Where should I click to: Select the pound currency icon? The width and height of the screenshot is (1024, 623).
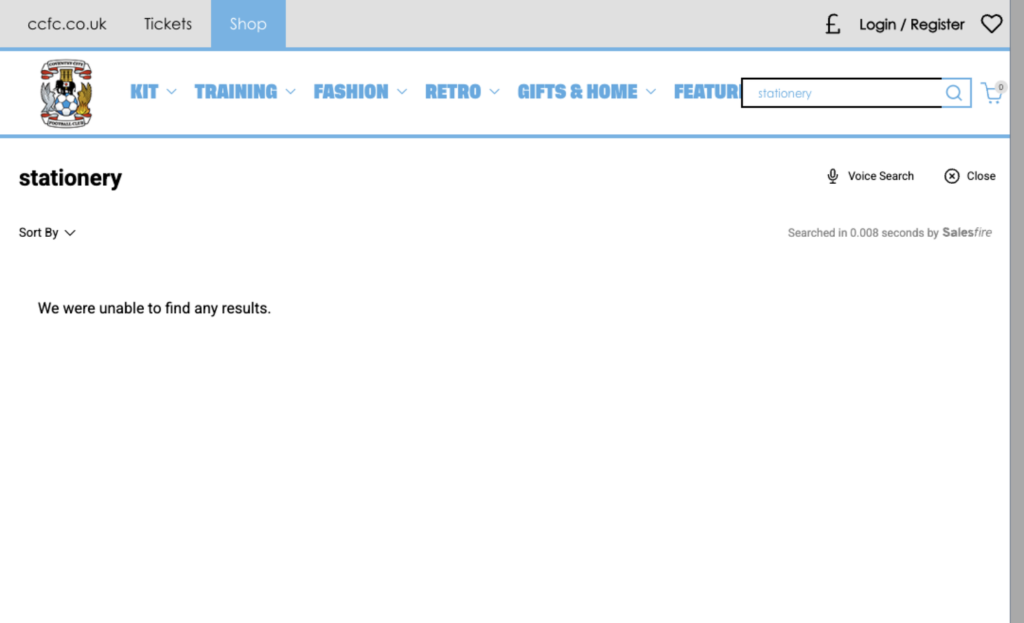click(832, 24)
